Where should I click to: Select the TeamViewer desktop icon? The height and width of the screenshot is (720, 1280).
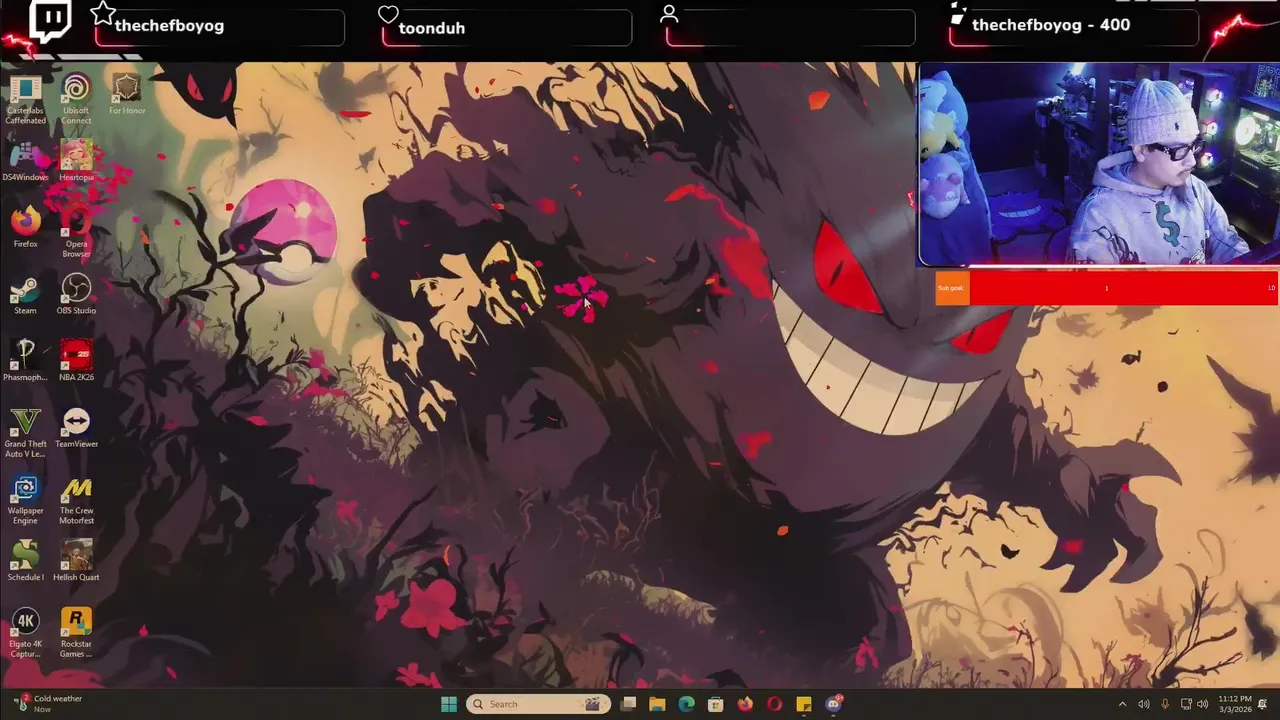pyautogui.click(x=76, y=428)
